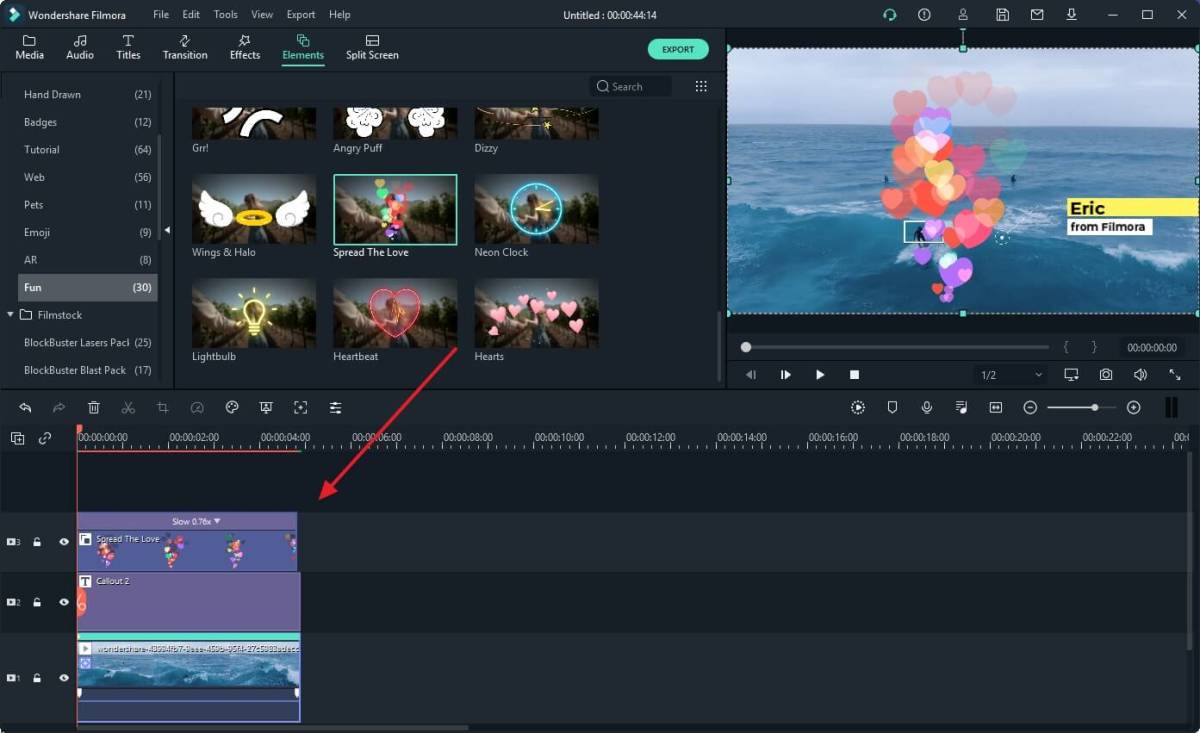Select the Crop tool icon

click(162, 408)
